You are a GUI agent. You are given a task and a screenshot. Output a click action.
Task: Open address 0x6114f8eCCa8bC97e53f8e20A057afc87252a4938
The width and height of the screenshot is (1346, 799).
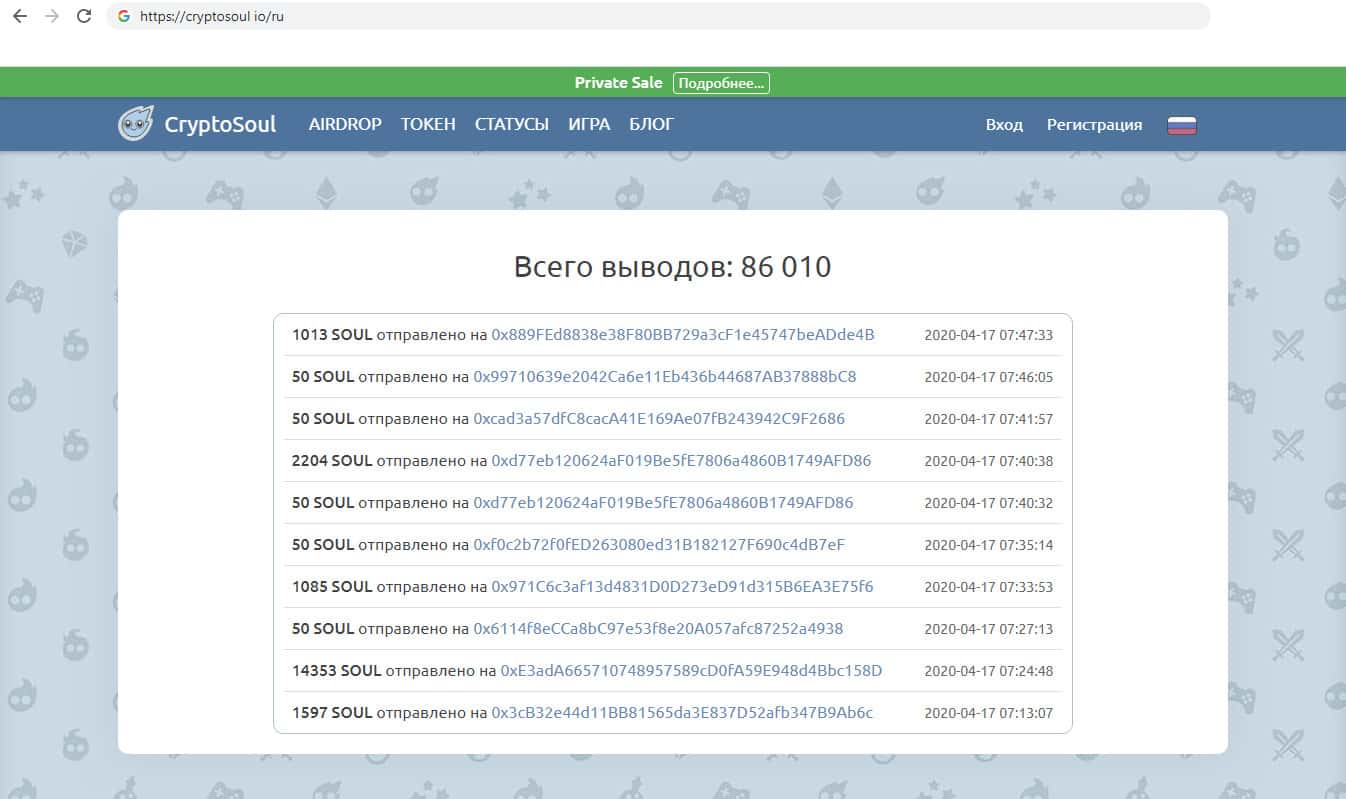point(658,629)
